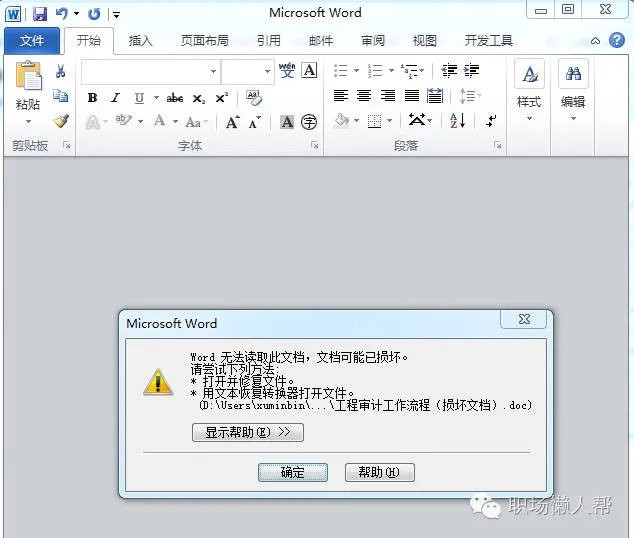634x538 pixels.
Task: Click 显示帮助(E) >> button in dialog
Action: point(247,433)
